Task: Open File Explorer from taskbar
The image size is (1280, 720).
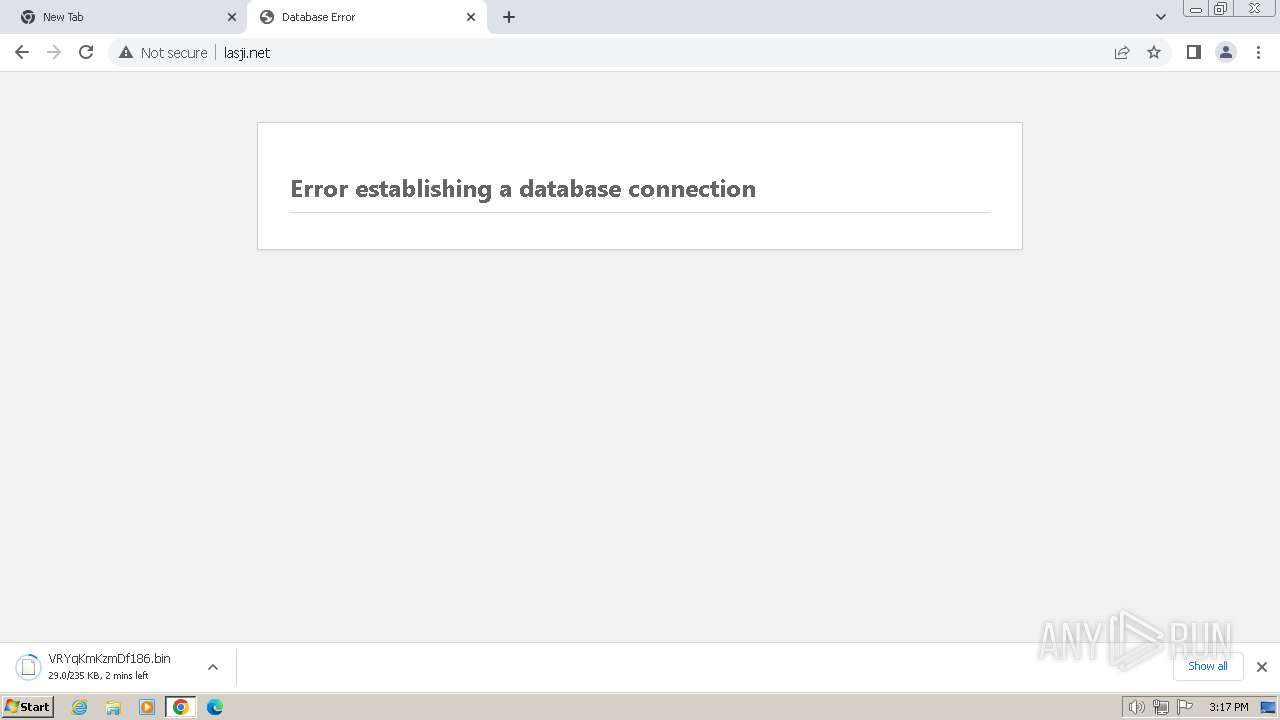Action: (x=113, y=707)
